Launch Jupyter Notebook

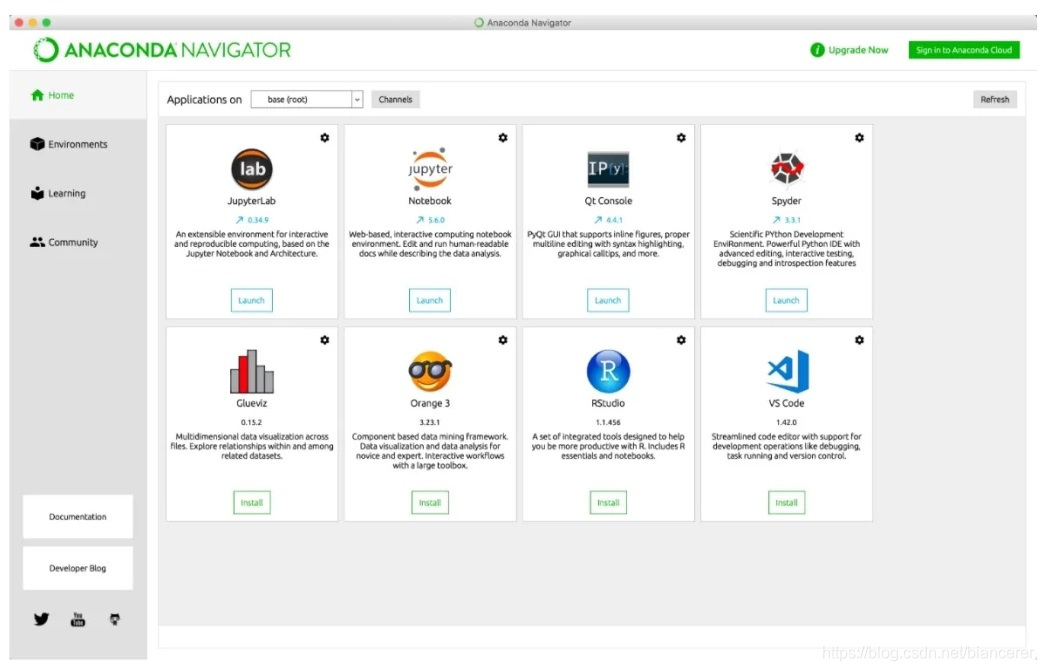(x=430, y=300)
